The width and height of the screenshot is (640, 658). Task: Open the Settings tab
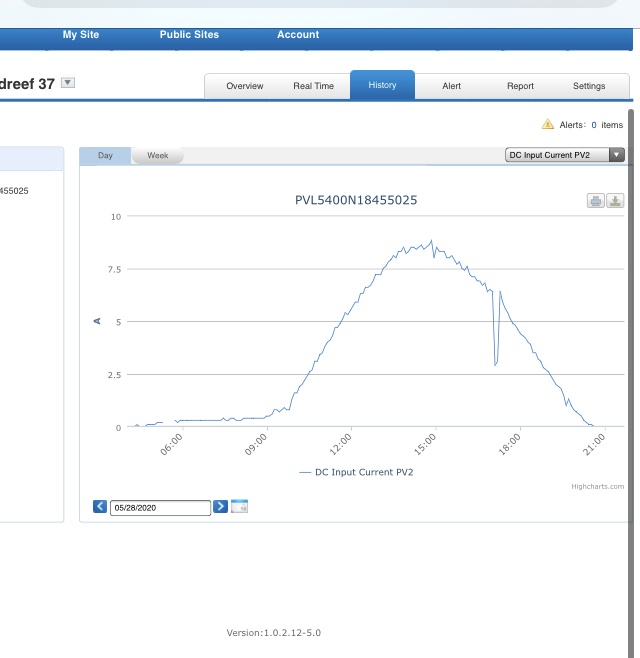[x=589, y=86]
